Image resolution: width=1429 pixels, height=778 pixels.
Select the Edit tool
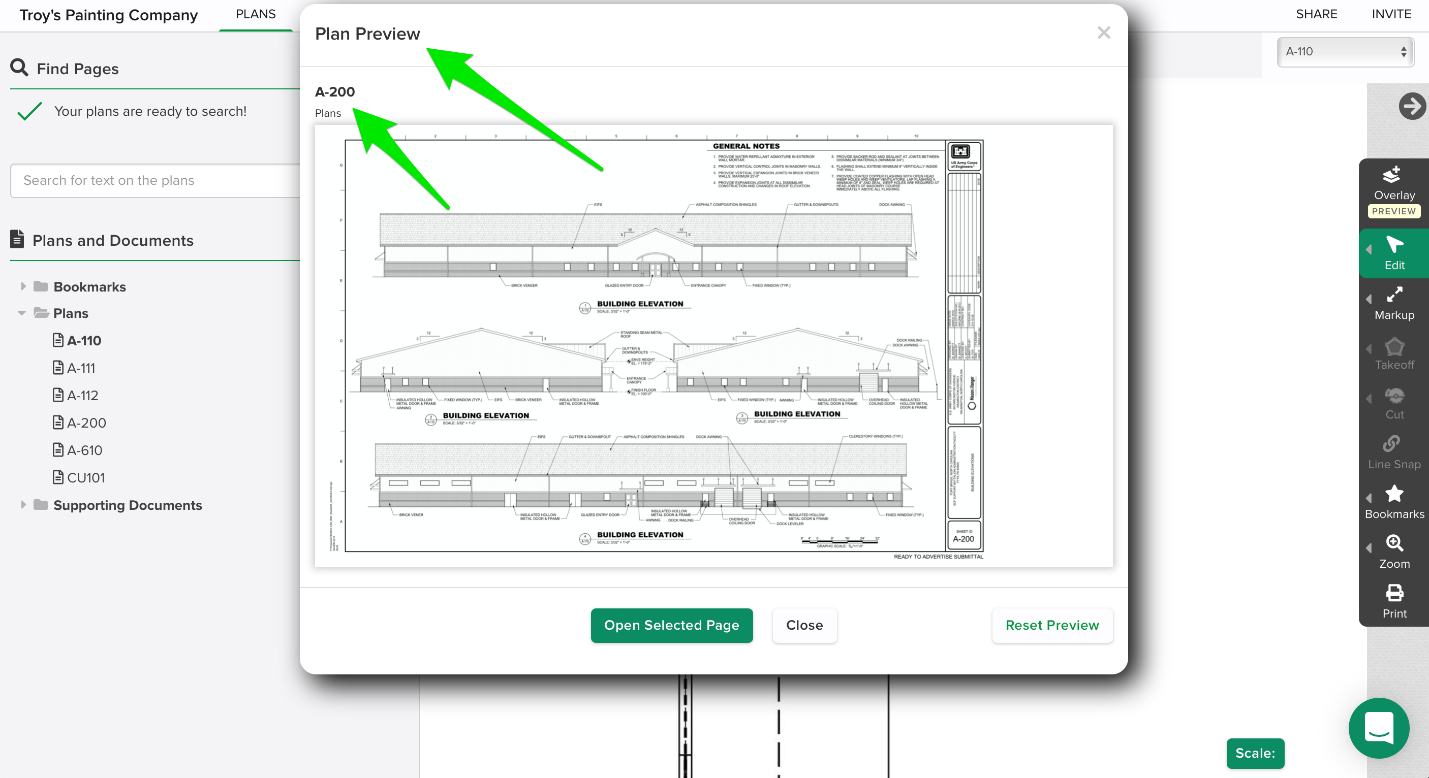tap(1394, 253)
